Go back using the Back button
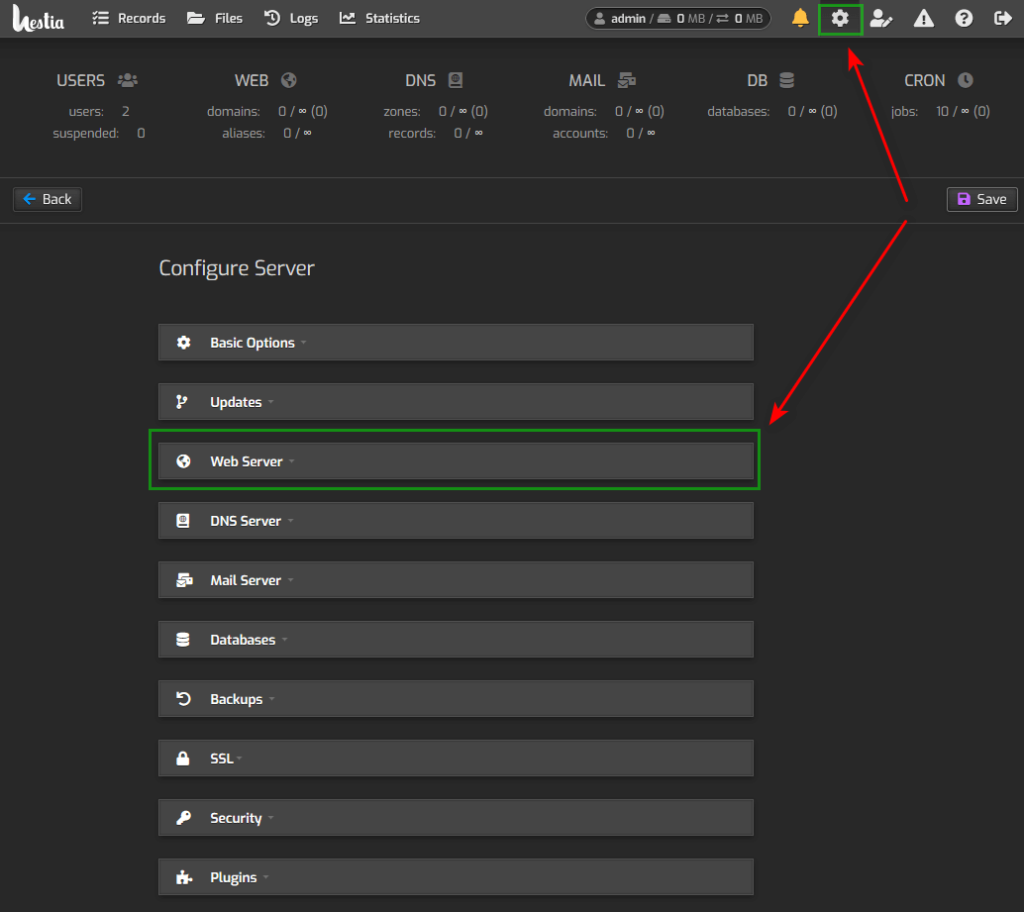1024x912 pixels. (47, 199)
